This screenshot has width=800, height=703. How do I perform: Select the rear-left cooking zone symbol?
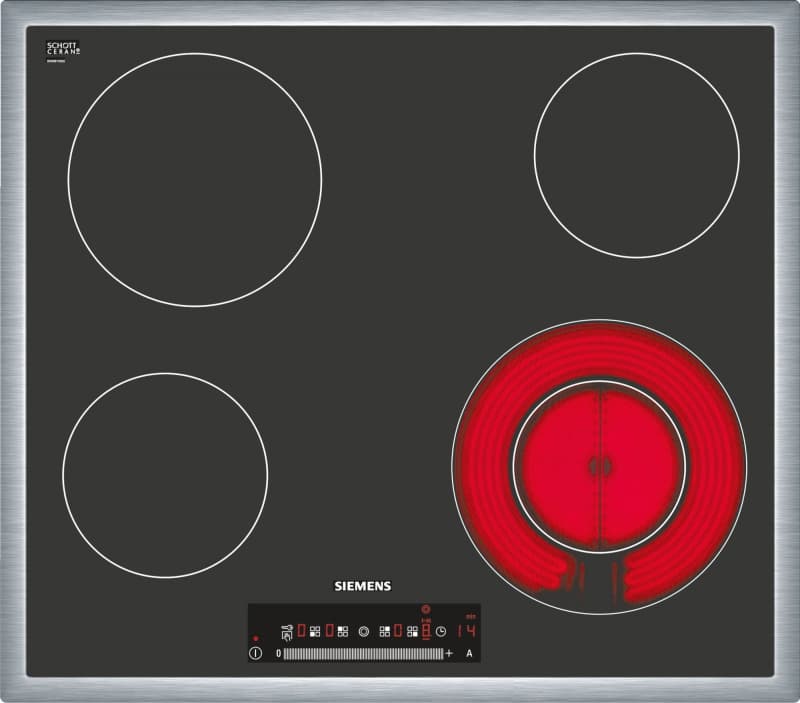click(x=343, y=632)
